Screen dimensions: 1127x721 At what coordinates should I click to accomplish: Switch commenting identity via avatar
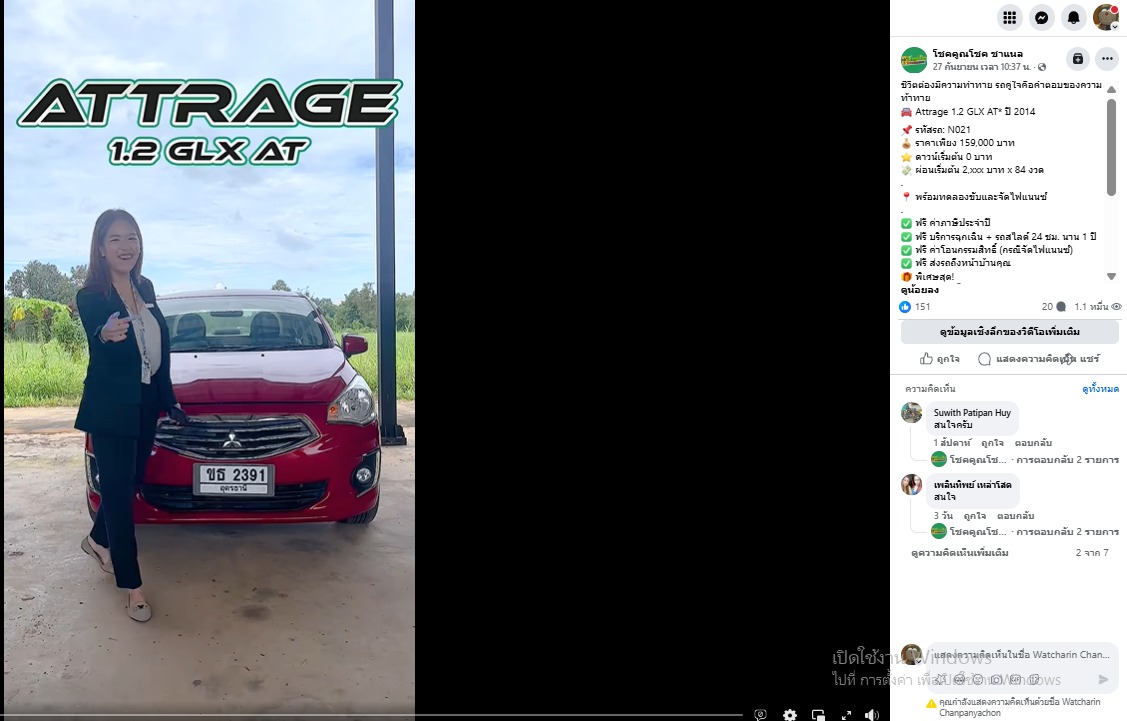click(x=911, y=655)
